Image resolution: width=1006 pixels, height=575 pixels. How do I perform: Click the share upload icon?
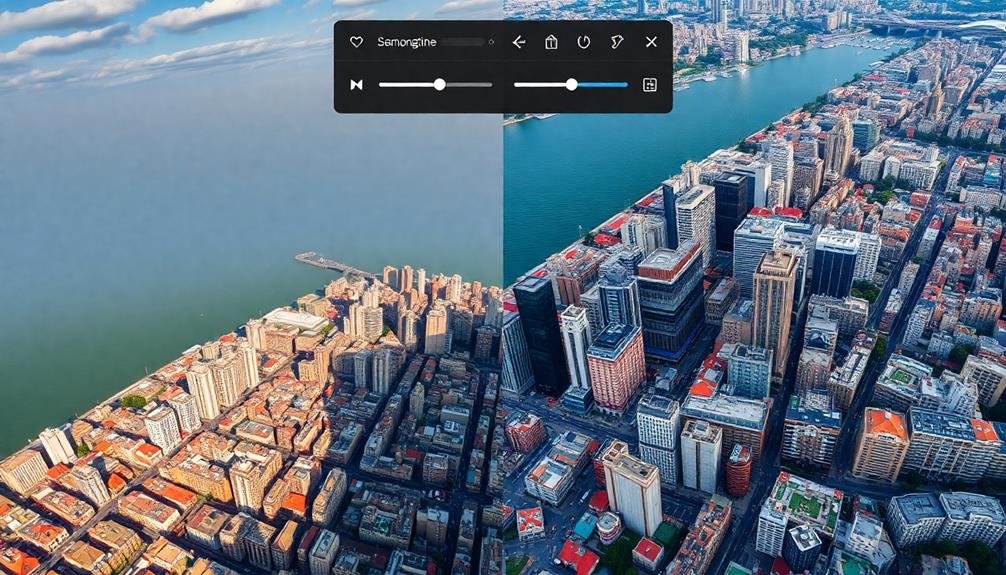(551, 42)
